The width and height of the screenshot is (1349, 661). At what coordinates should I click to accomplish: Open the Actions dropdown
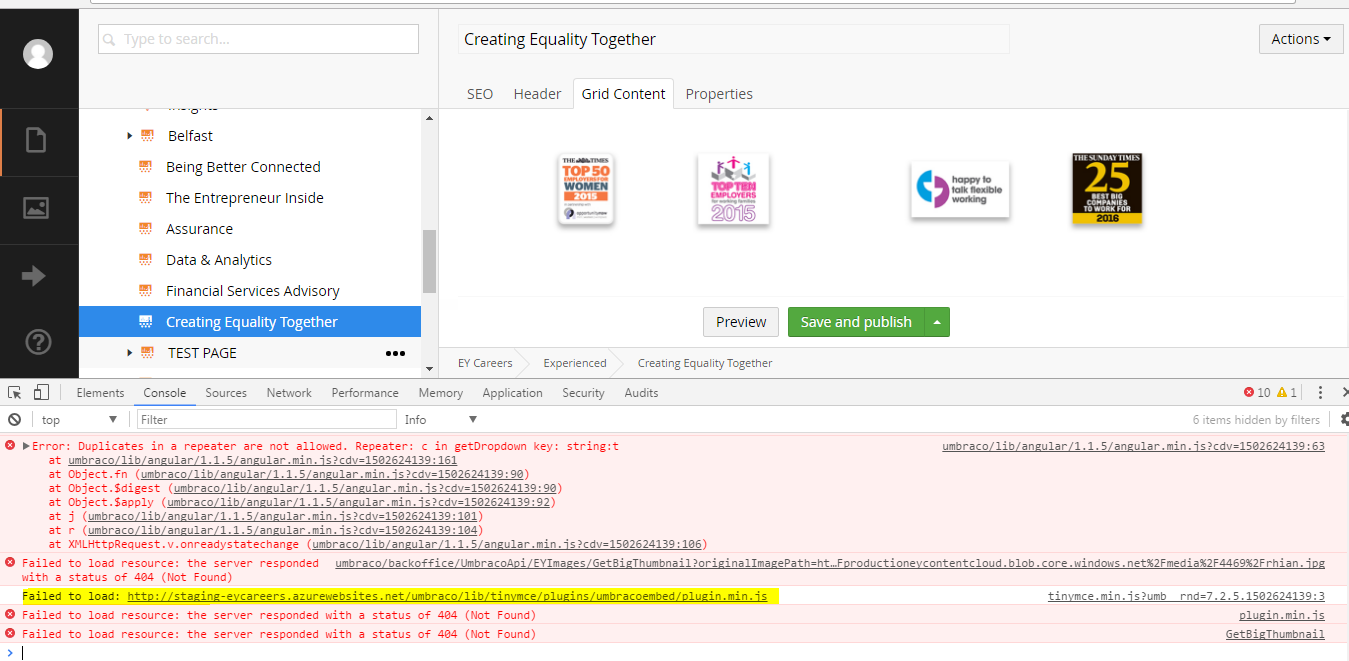click(1300, 39)
